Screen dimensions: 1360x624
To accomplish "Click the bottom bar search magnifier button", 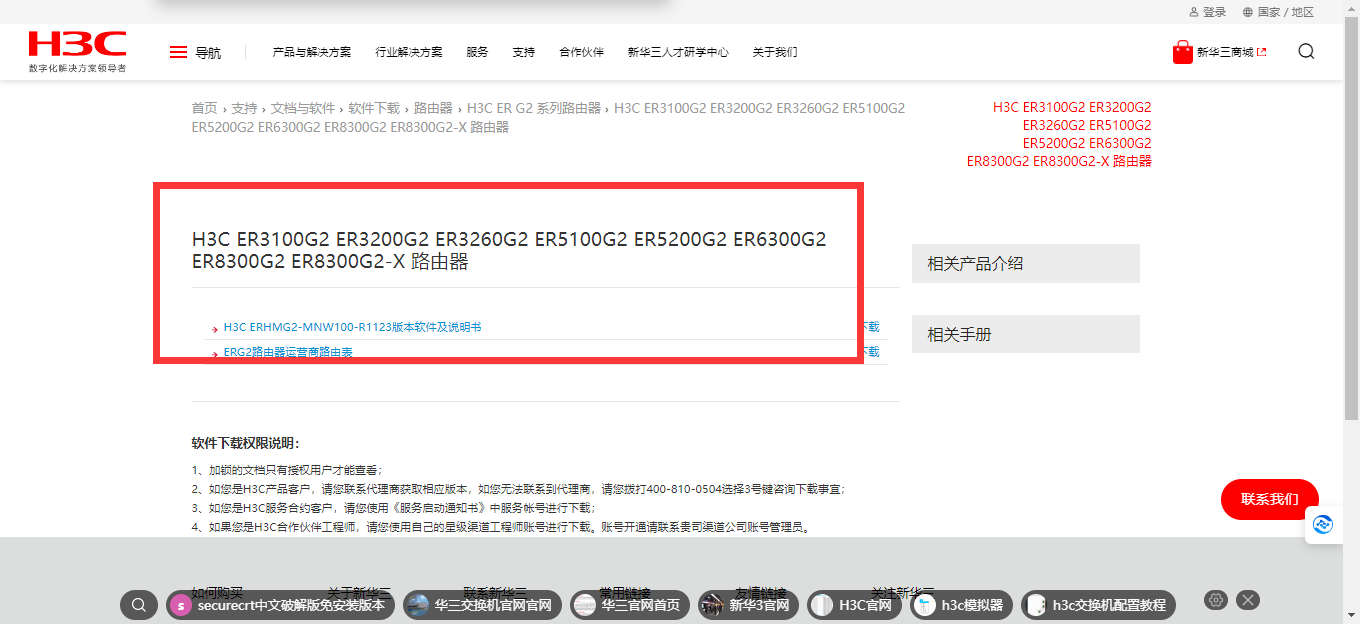I will pos(139,604).
